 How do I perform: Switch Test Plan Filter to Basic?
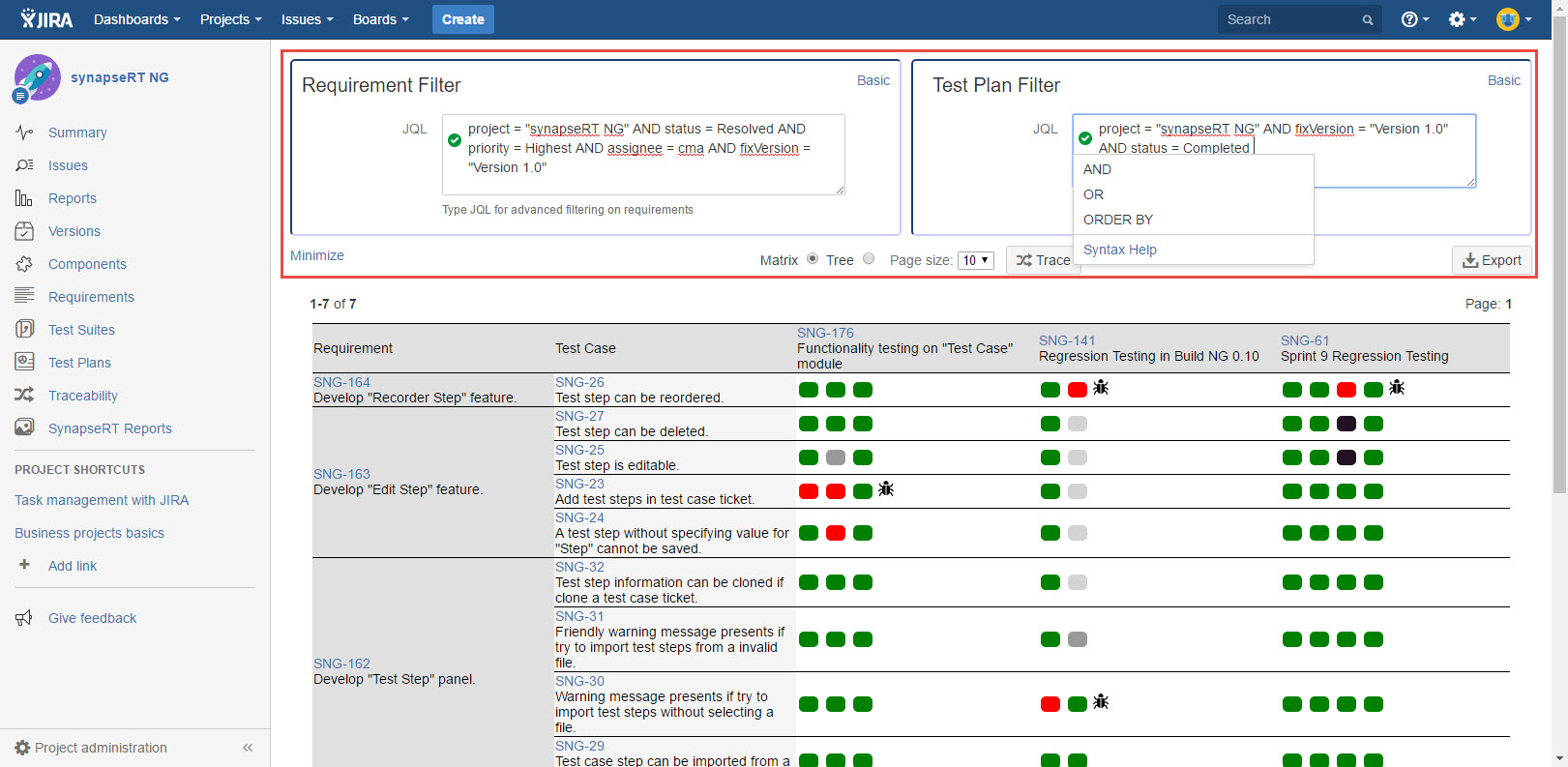(x=1504, y=80)
